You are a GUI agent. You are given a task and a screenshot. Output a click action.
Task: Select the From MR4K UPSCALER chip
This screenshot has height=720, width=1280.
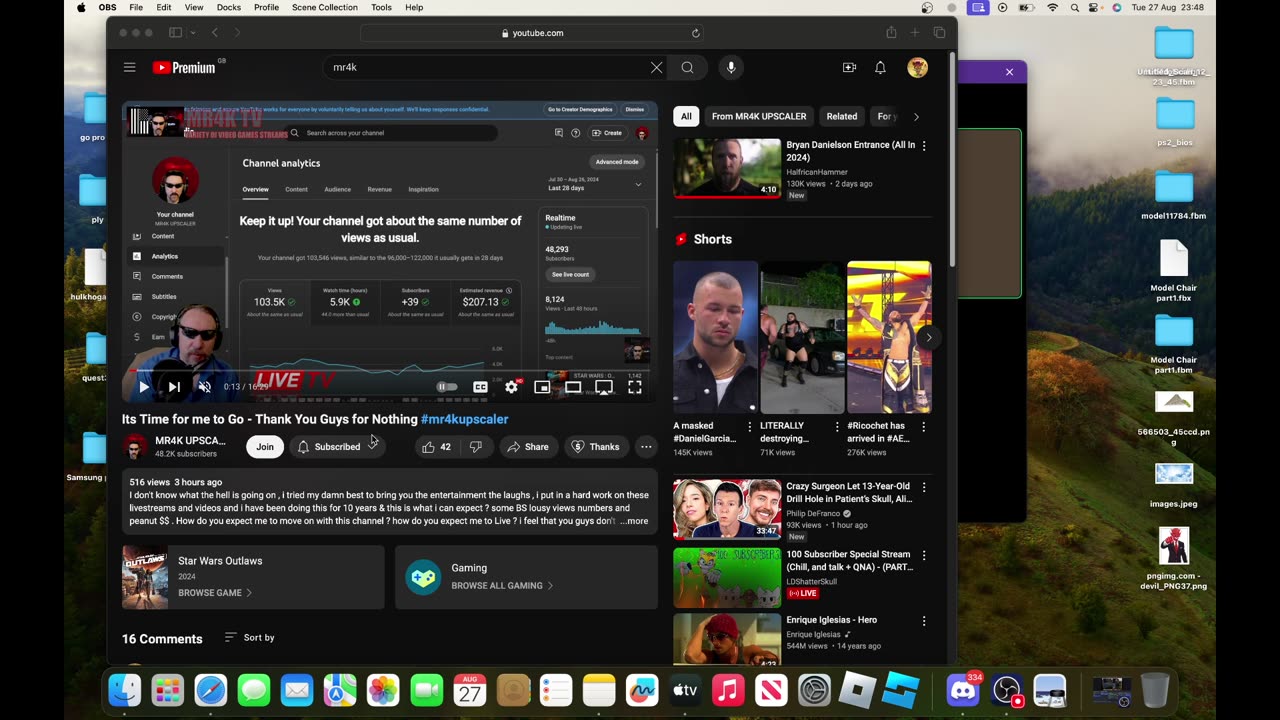click(759, 116)
